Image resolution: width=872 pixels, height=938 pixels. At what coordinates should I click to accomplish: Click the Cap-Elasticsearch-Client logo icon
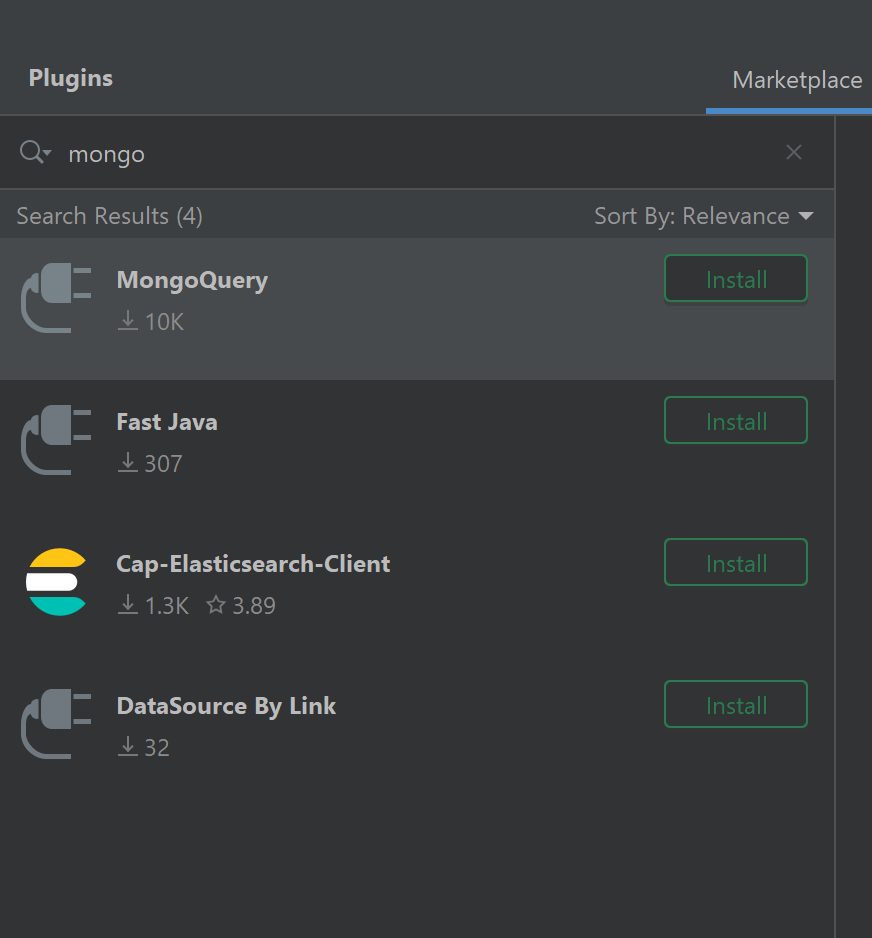(x=56, y=581)
